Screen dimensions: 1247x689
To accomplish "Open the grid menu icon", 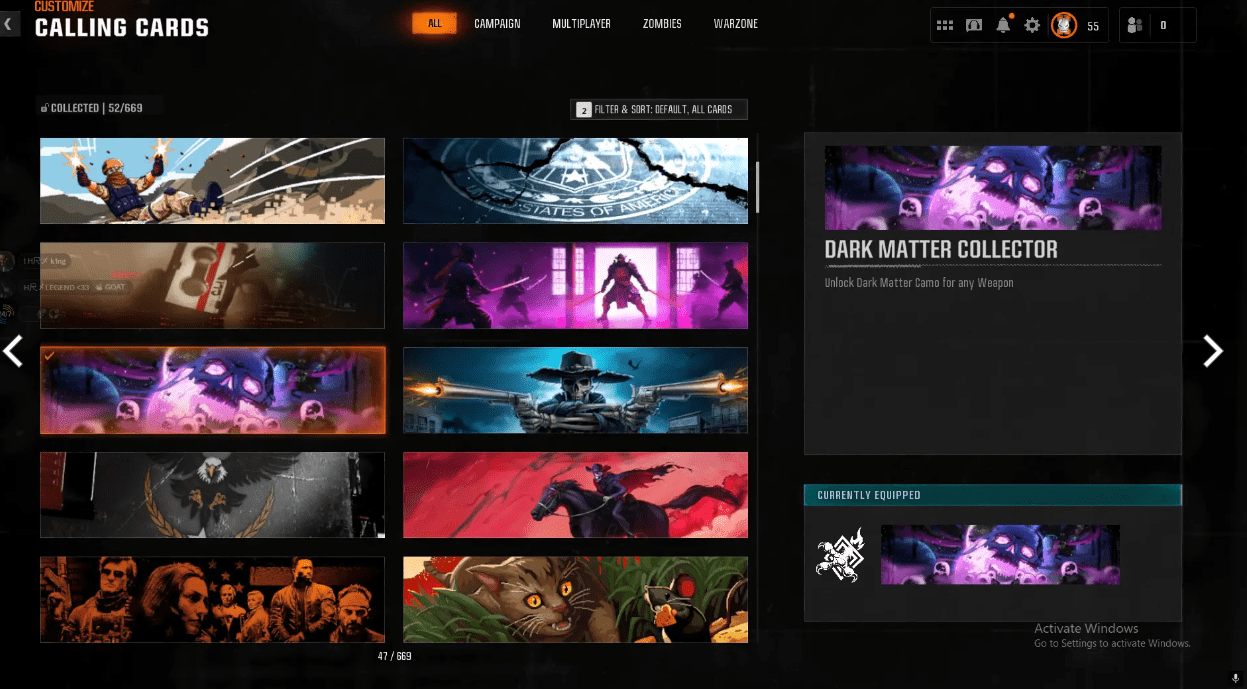I will point(945,26).
